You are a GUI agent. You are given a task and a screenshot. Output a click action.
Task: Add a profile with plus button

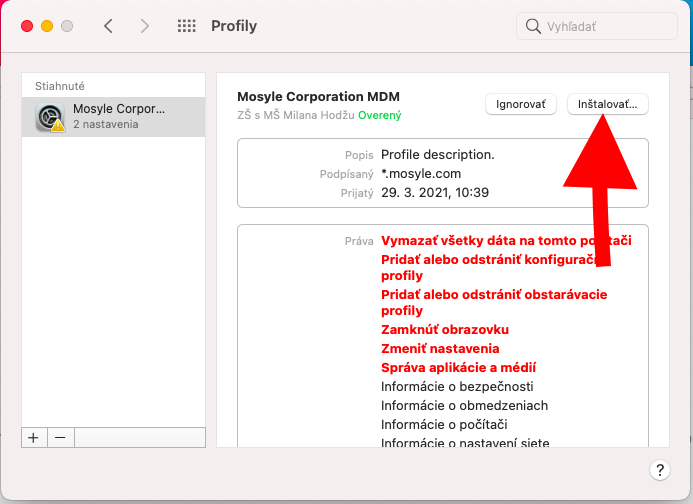[x=33, y=437]
